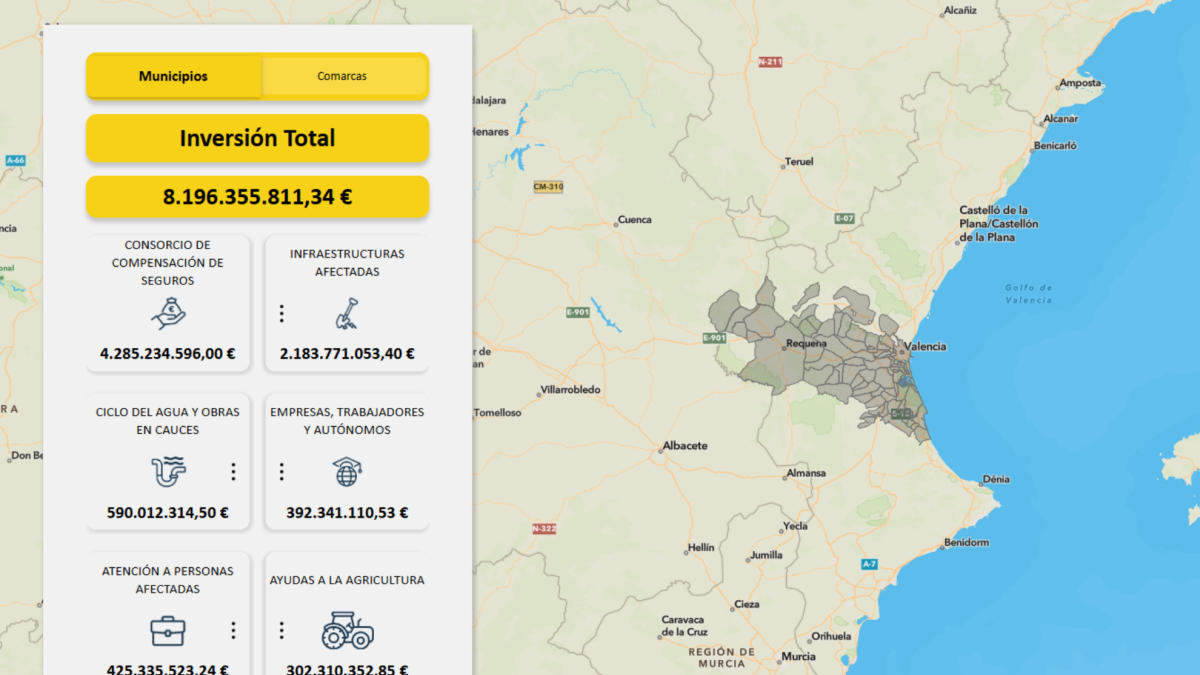Click the Inversión Total yellow button
This screenshot has width=1200, height=675.
pos(257,138)
